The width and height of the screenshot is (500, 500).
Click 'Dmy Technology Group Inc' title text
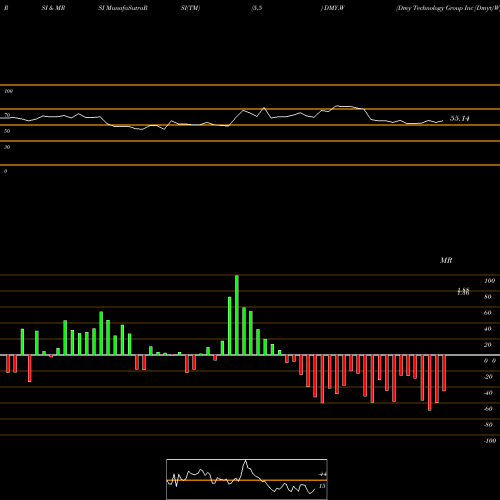435,8
